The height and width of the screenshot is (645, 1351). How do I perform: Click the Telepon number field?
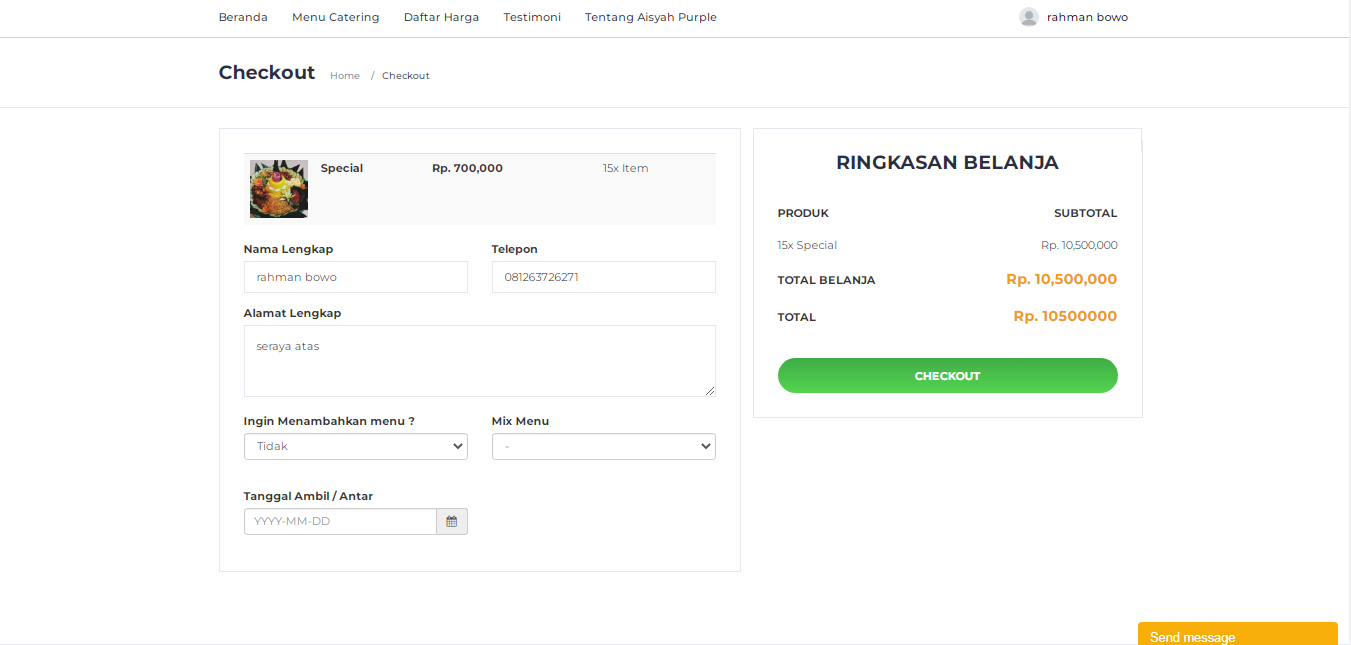603,277
